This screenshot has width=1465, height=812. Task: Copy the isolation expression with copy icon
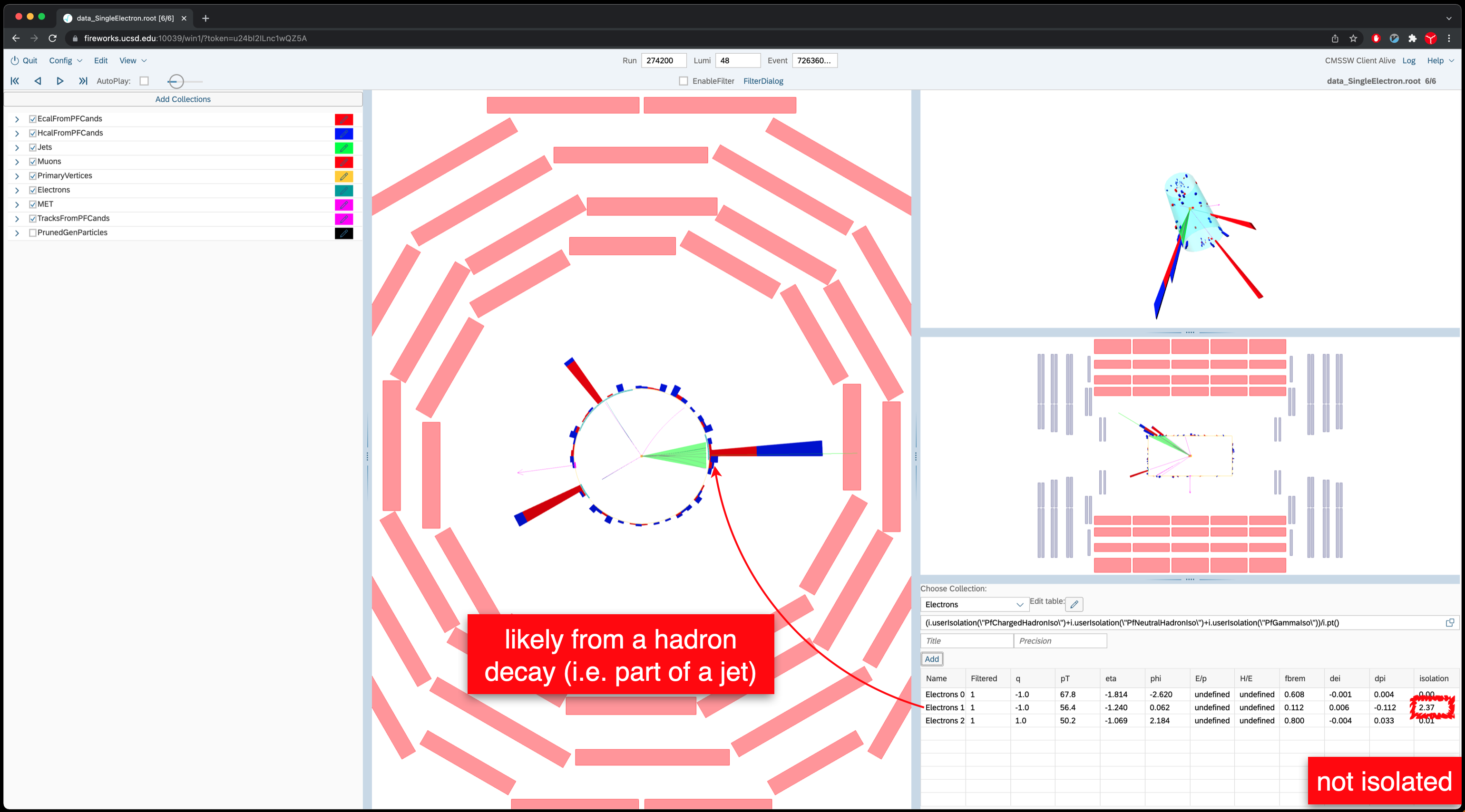[1450, 622]
